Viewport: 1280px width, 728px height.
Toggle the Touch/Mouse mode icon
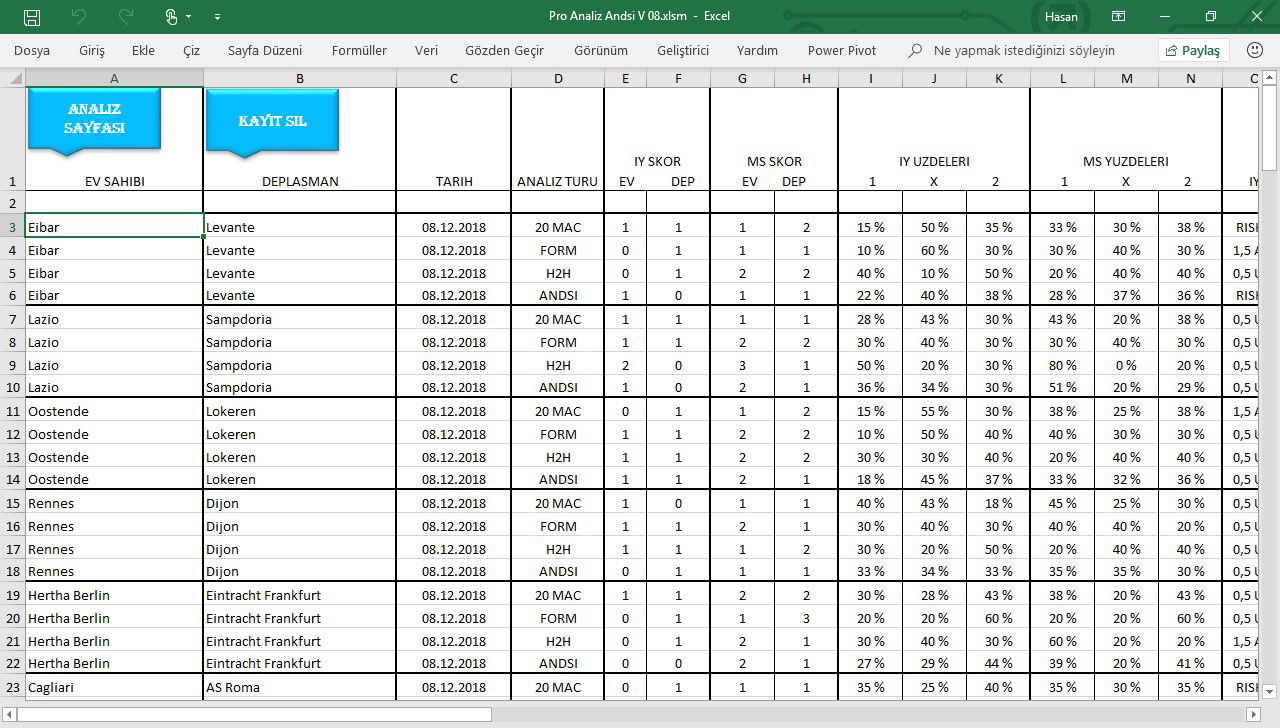click(171, 17)
